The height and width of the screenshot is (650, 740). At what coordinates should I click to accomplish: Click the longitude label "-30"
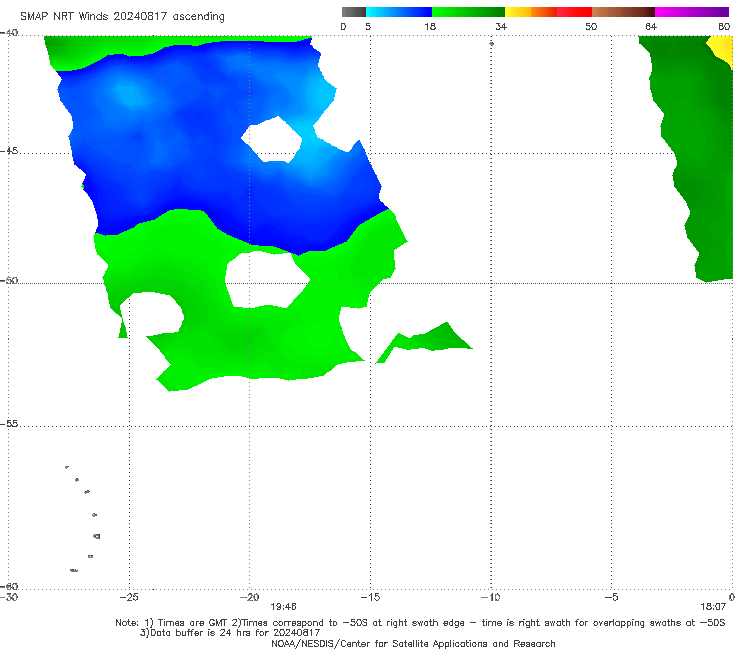9,597
